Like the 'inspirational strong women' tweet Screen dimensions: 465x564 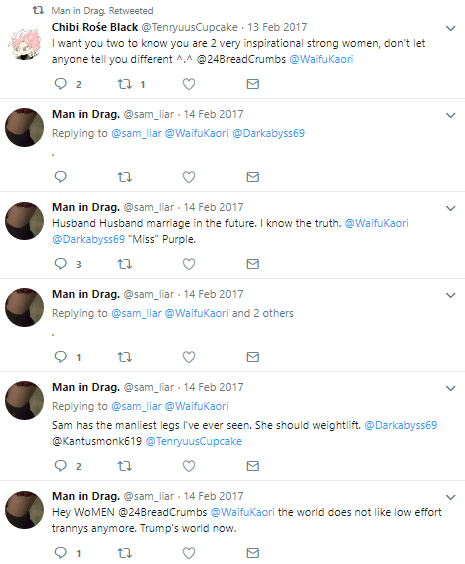189,84
